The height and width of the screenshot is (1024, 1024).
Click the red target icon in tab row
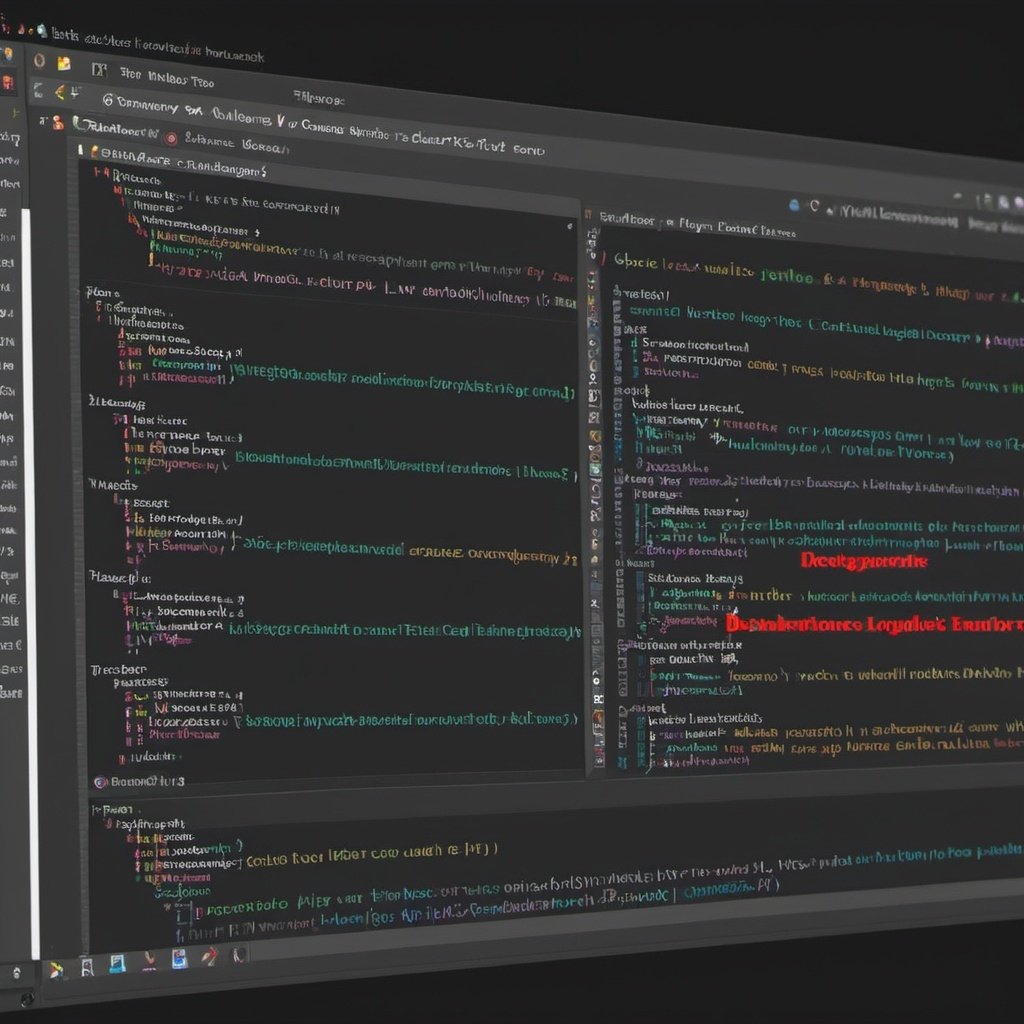point(171,138)
